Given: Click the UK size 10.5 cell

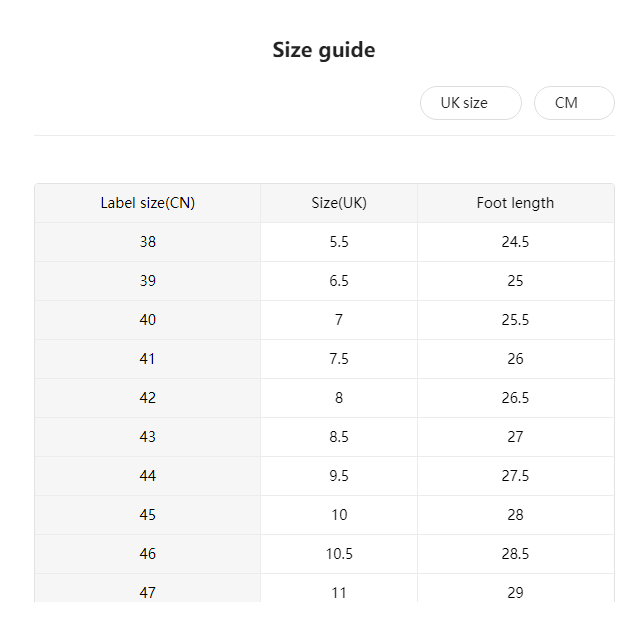Looking at the screenshot, I should coord(339,554).
